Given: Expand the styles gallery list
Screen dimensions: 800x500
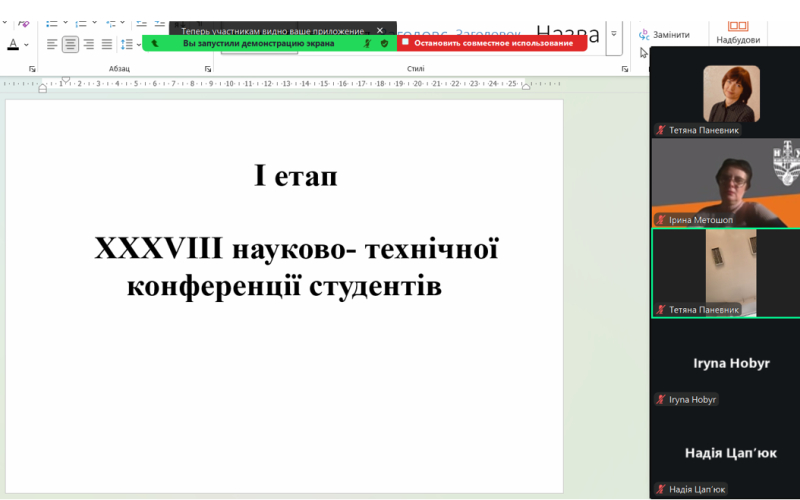Looking at the screenshot, I should coord(614,34).
